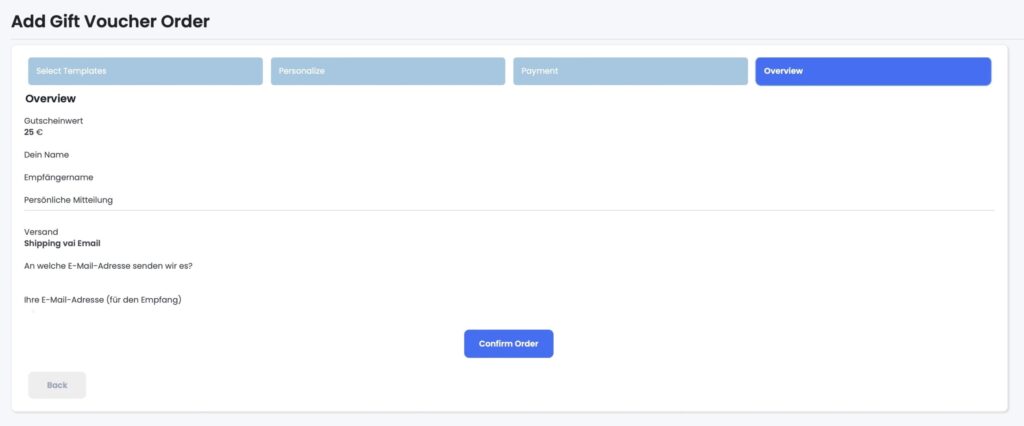
Task: Select the 25 € voucher value
Action: click(33, 132)
